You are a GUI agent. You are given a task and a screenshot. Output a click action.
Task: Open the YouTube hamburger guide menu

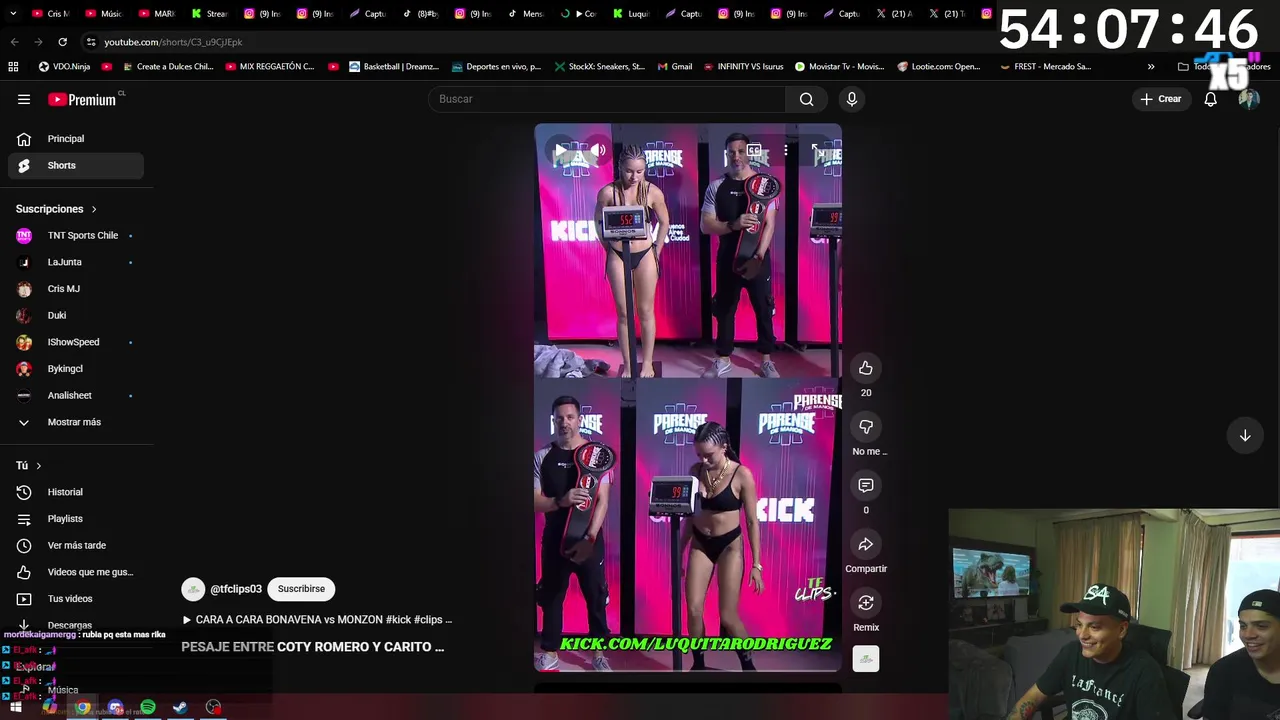(x=24, y=99)
